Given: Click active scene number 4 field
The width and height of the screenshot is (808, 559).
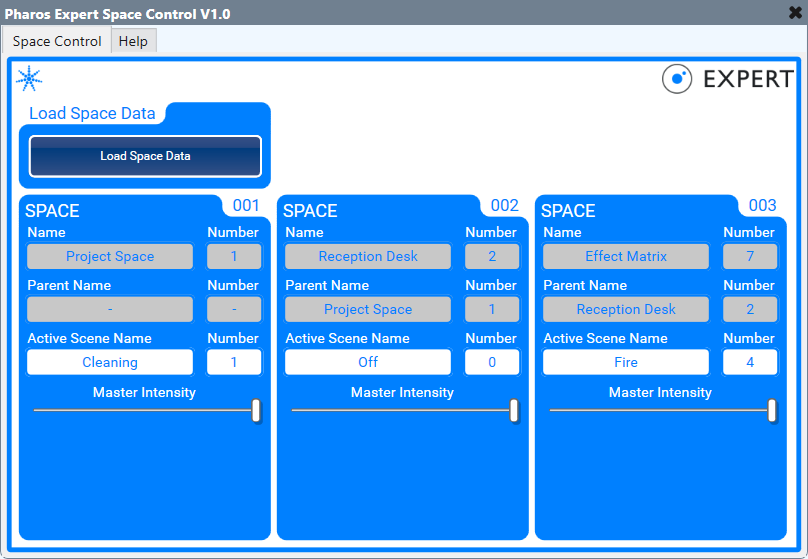Looking at the screenshot, I should coord(750,362).
